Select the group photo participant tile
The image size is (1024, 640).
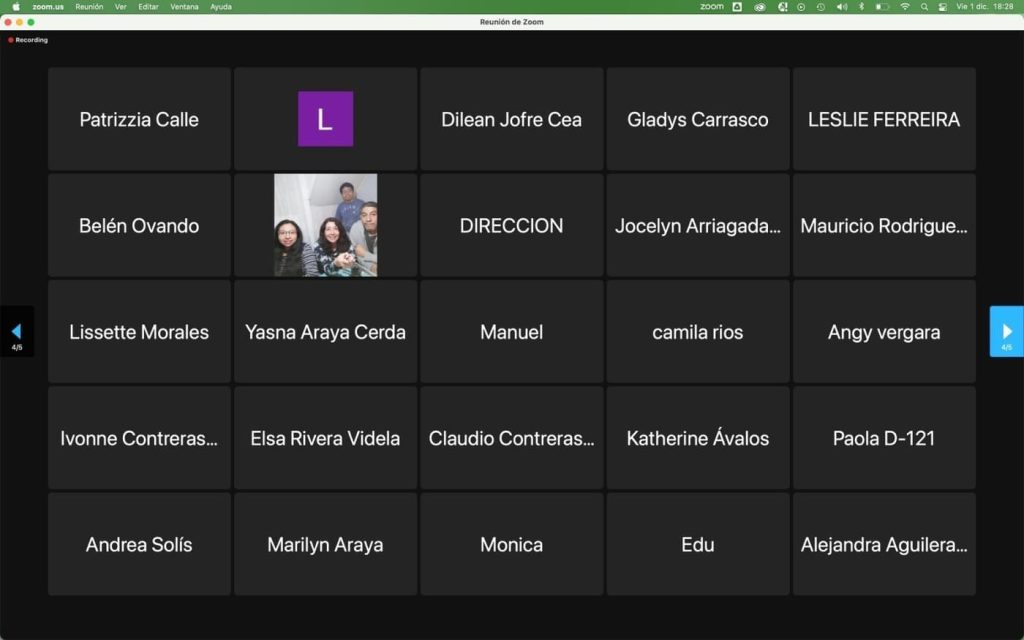click(x=325, y=225)
